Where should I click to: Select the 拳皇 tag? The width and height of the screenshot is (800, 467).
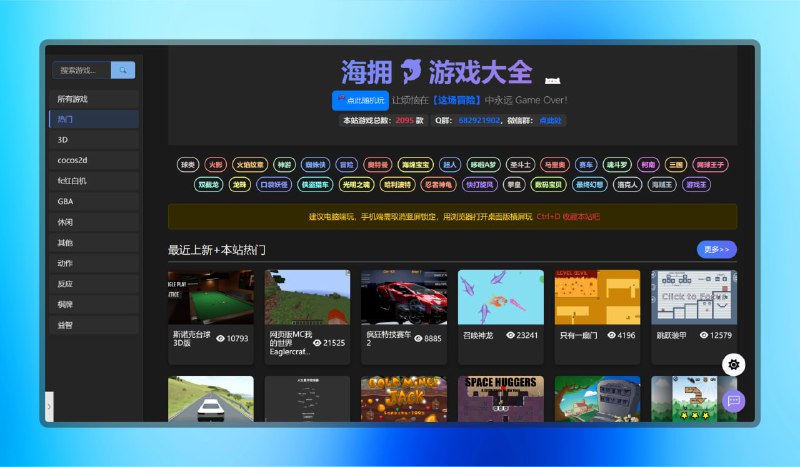pos(514,185)
